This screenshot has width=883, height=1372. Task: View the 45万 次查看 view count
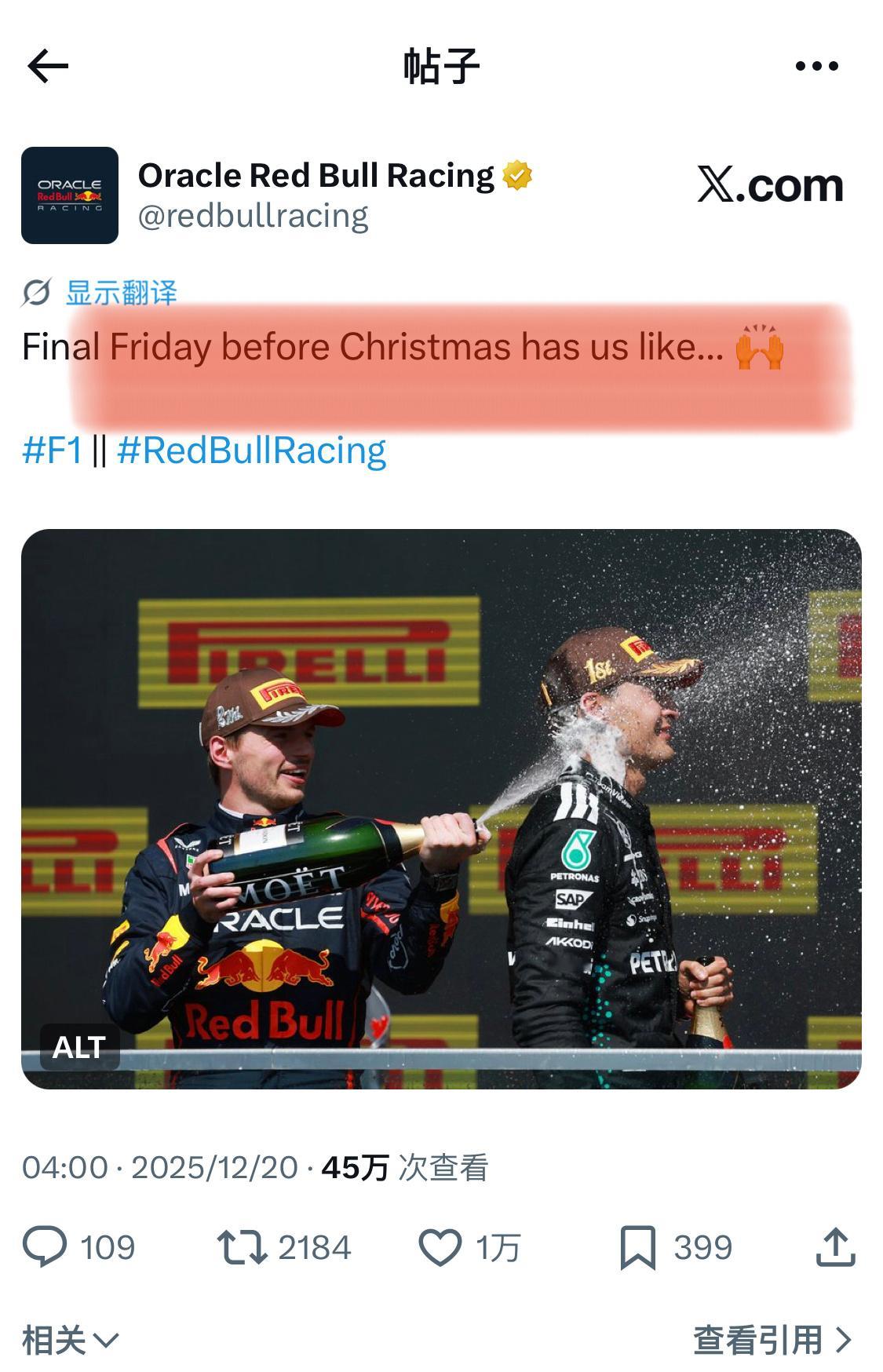point(405,1167)
